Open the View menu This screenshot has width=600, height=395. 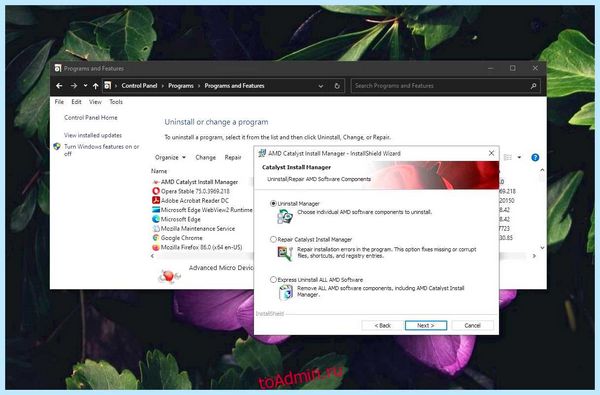click(95, 102)
